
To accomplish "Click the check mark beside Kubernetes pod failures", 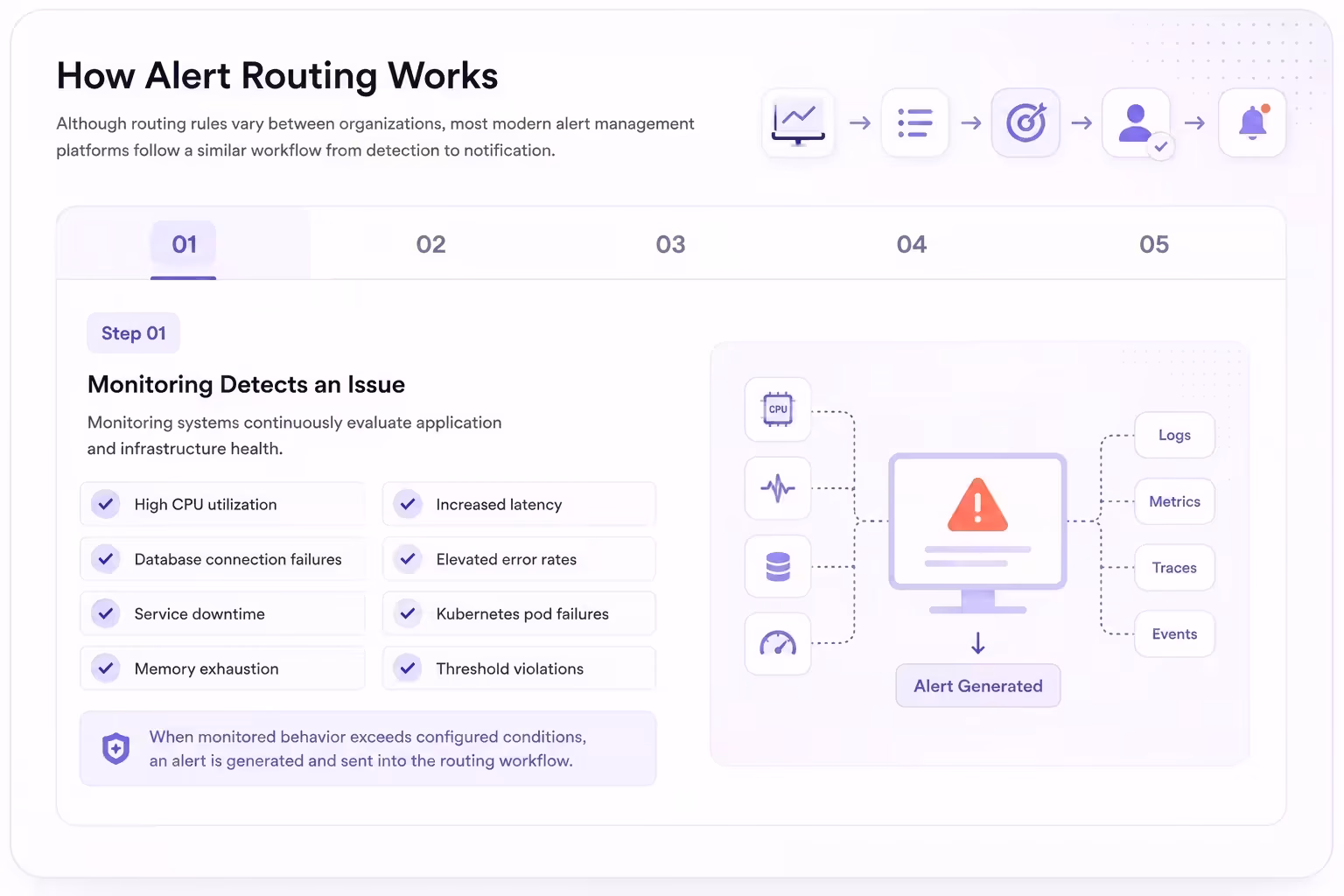I will coord(408,613).
